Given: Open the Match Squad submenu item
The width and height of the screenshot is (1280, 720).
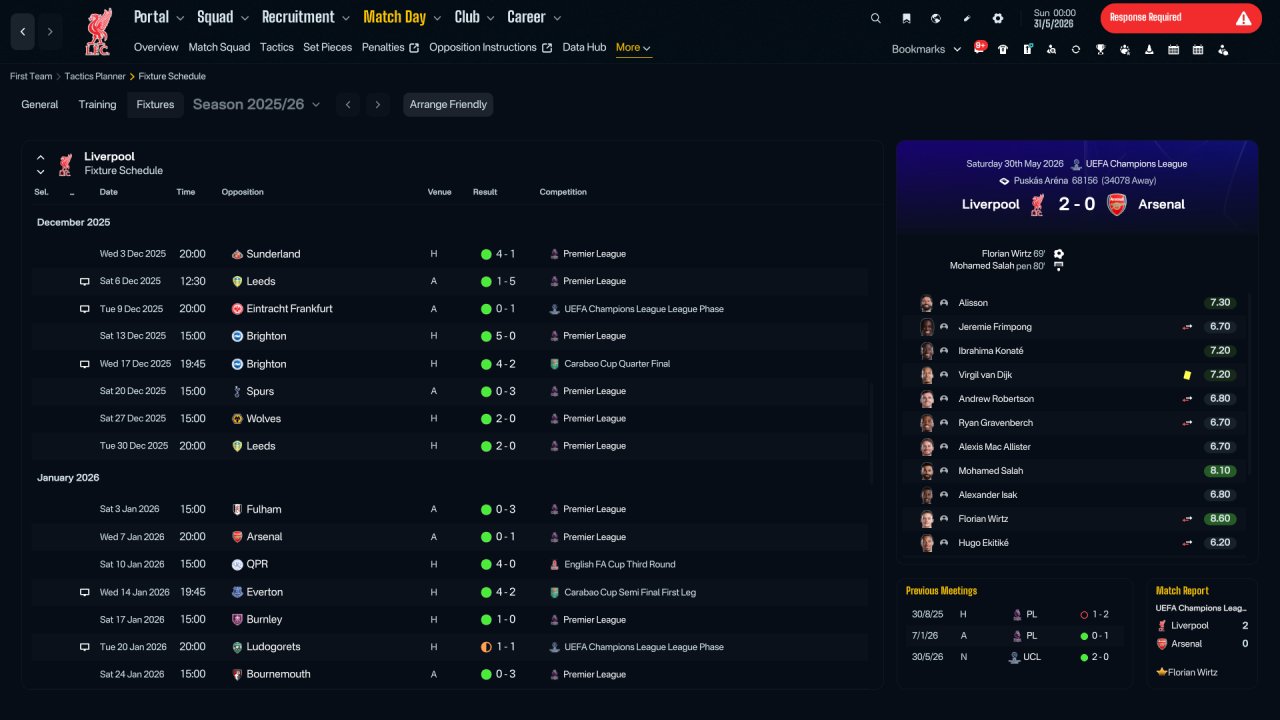Looking at the screenshot, I should [219, 48].
